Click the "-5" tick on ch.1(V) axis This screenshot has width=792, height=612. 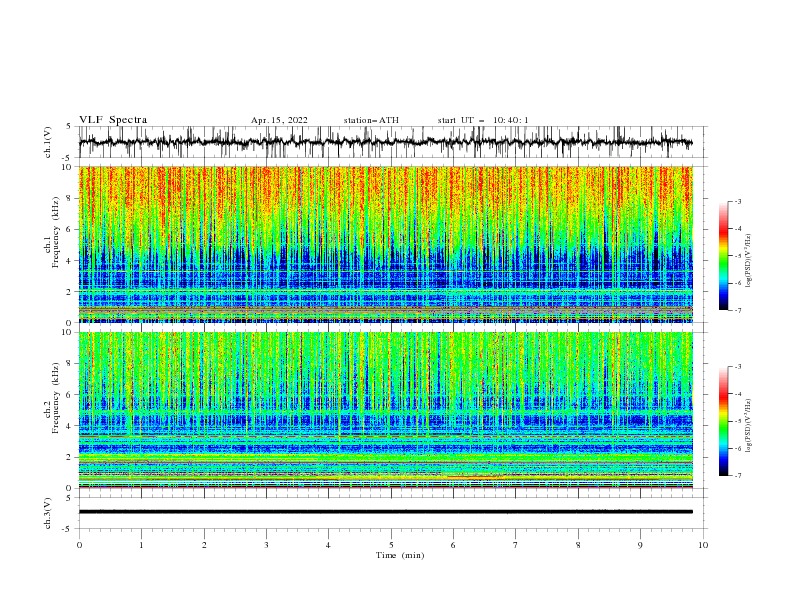click(68, 158)
